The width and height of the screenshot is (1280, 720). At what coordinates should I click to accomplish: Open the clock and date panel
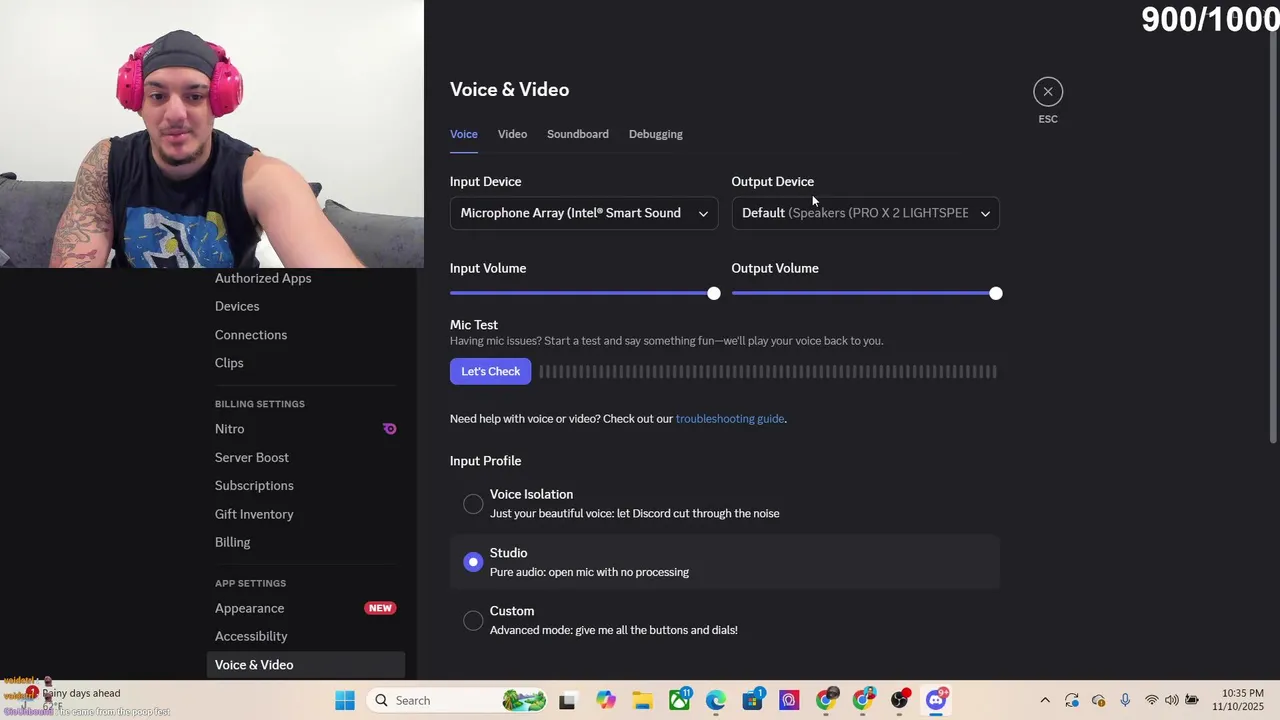coord(1236,700)
